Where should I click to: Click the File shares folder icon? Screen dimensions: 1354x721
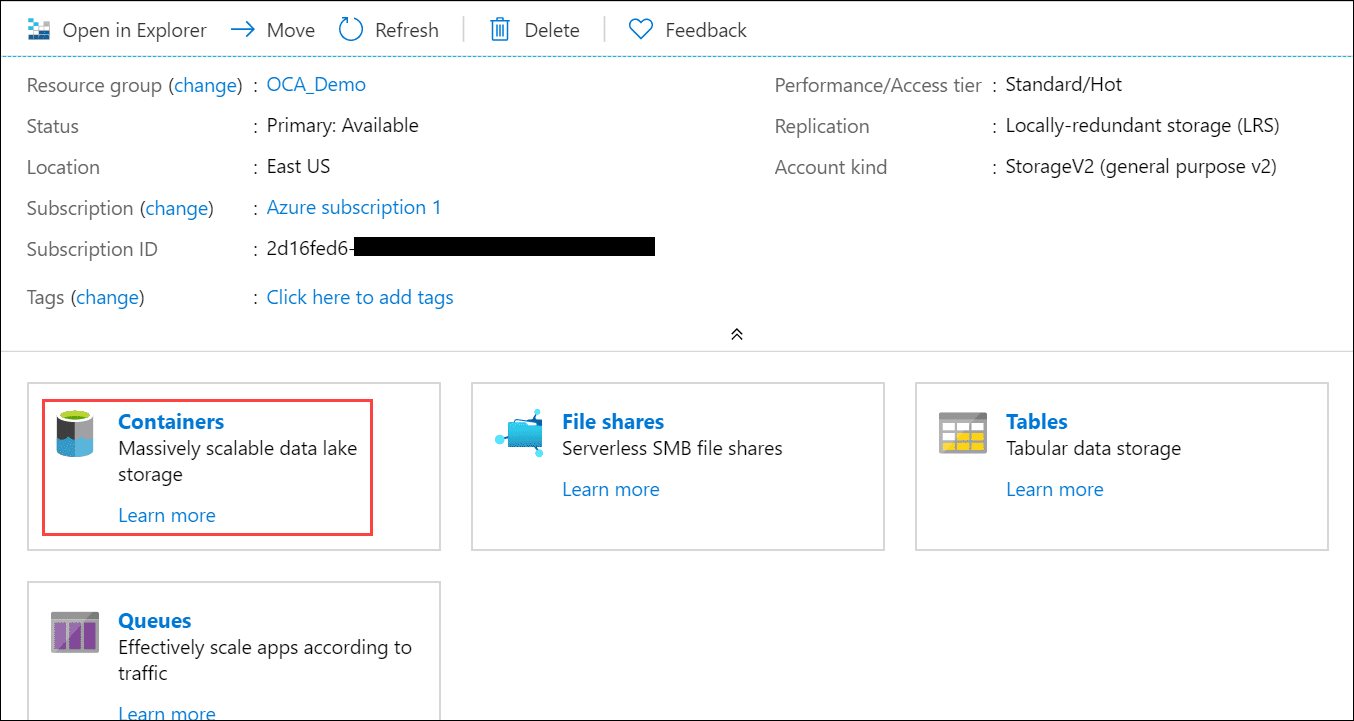pyautogui.click(x=520, y=433)
